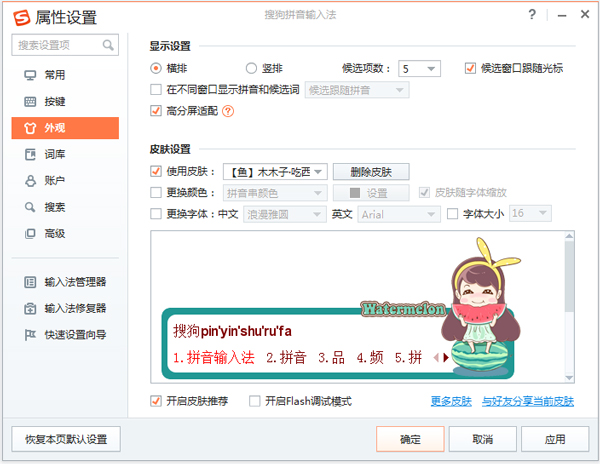Click the 删除皮肤 button
This screenshot has width=600, height=464.
point(371,171)
